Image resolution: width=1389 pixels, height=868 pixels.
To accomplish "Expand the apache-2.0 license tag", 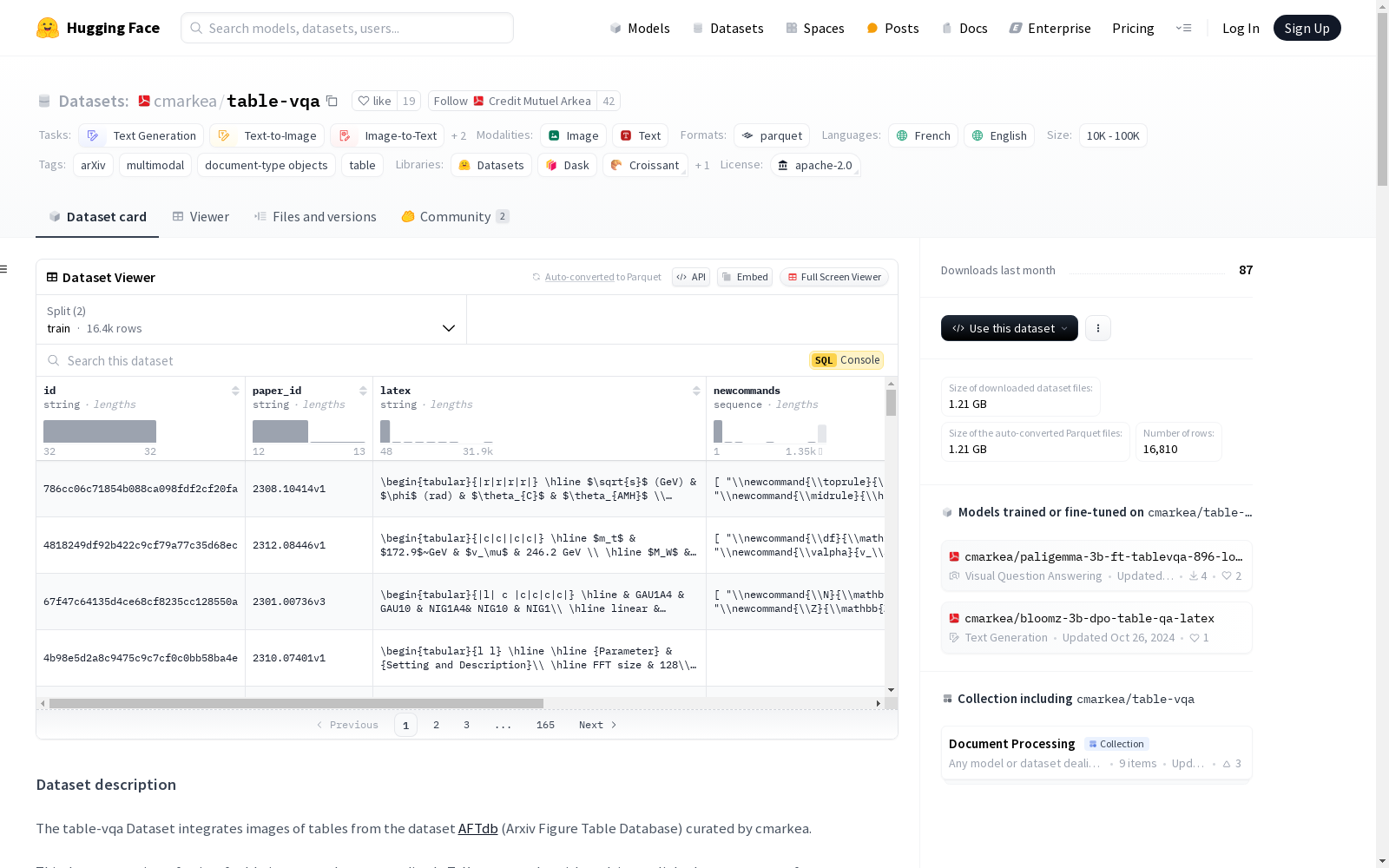I will 815,165.
